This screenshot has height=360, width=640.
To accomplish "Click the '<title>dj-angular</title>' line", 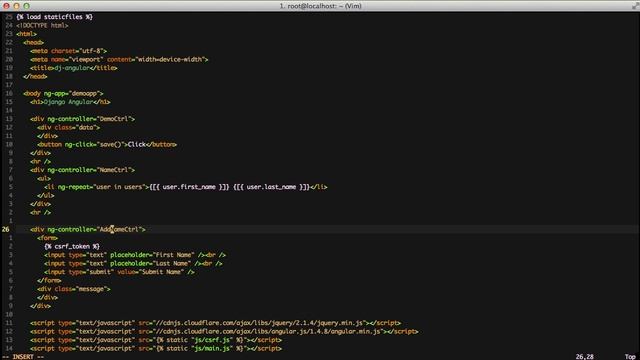I will [x=73, y=68].
